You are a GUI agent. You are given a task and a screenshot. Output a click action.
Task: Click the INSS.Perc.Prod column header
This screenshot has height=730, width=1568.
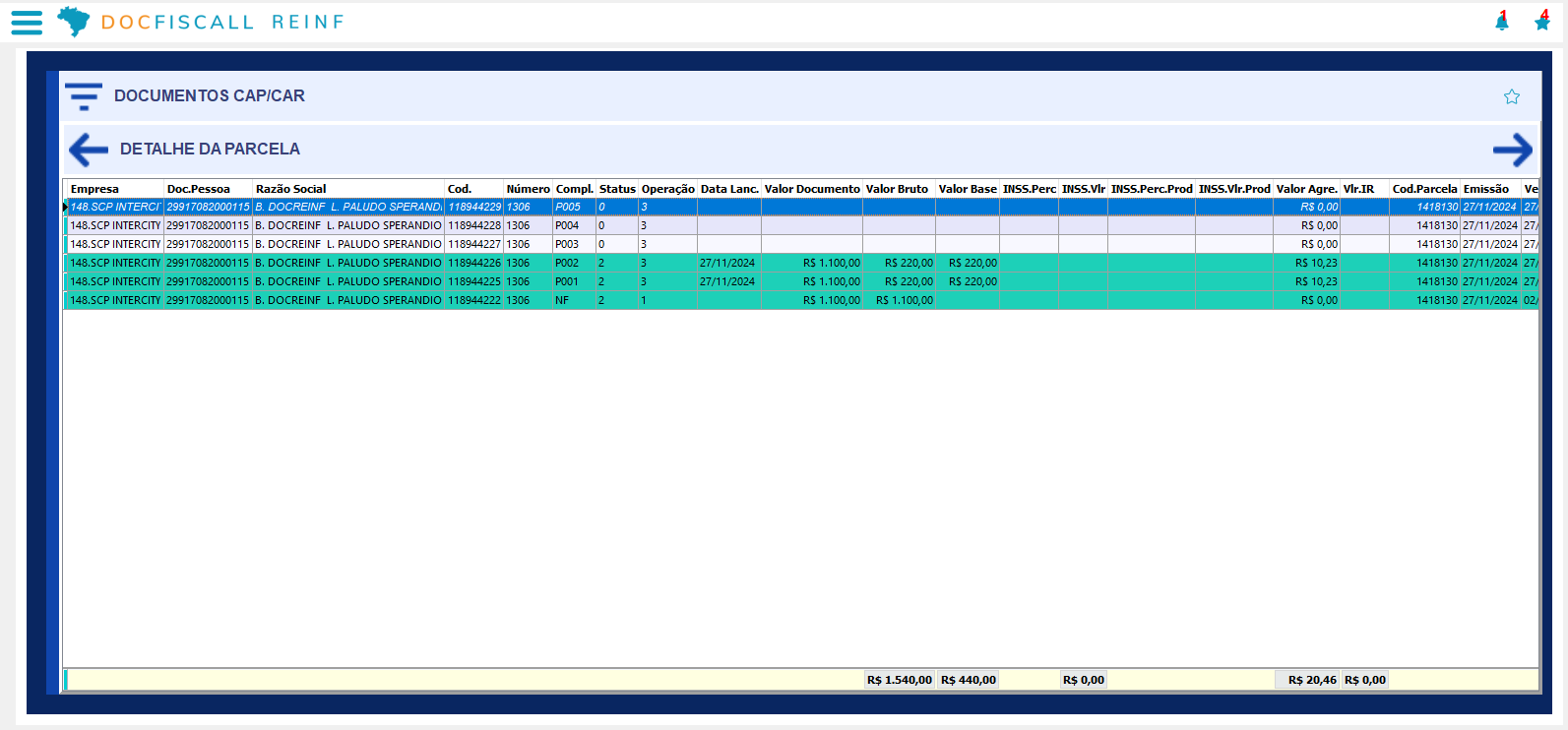tap(1152, 189)
